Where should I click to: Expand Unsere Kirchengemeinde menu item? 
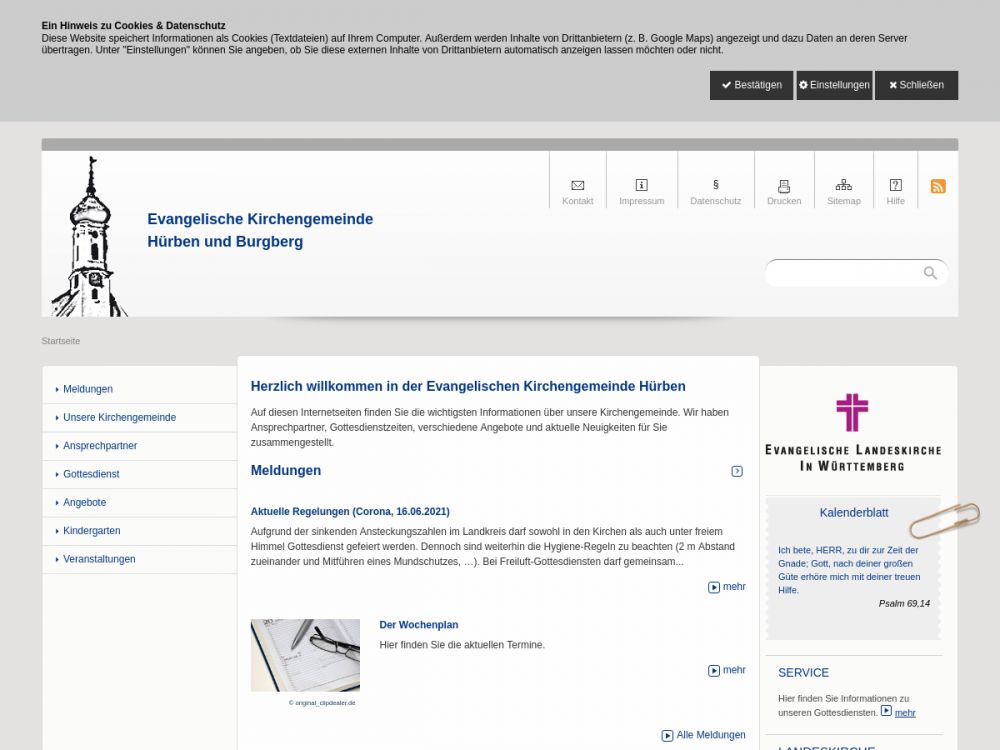pos(119,417)
